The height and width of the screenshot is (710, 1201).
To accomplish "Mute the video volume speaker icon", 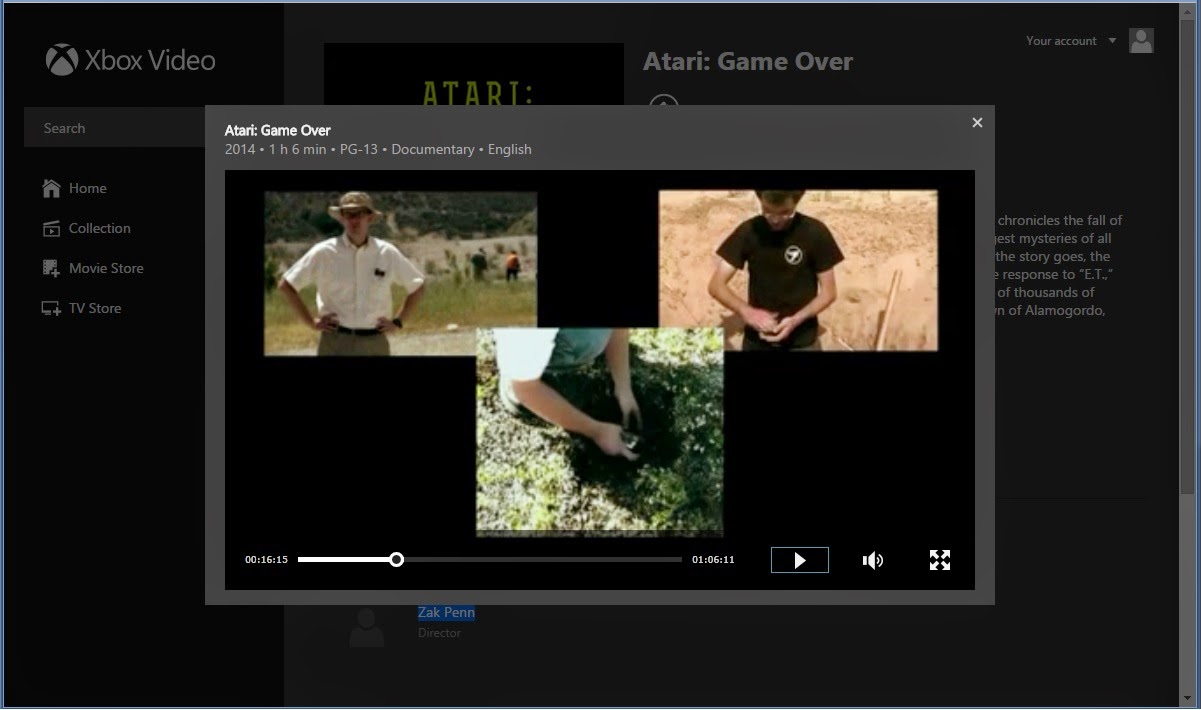I will point(873,560).
